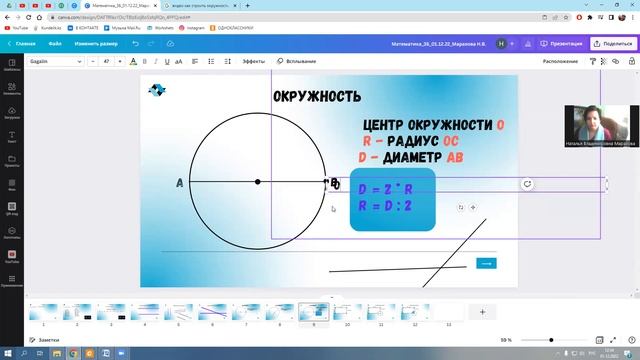Click the link icon in the toolbar

[616, 61]
